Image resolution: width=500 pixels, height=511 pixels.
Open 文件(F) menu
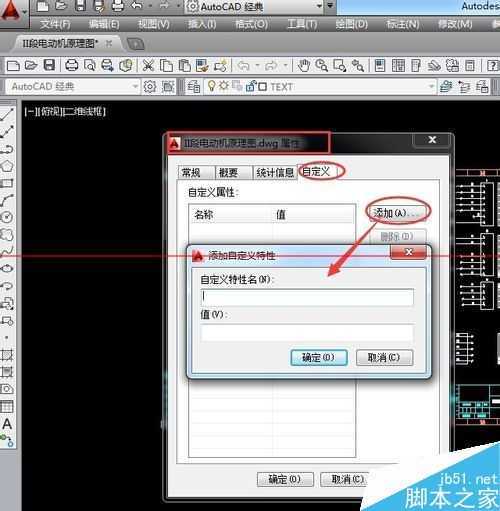(55, 24)
